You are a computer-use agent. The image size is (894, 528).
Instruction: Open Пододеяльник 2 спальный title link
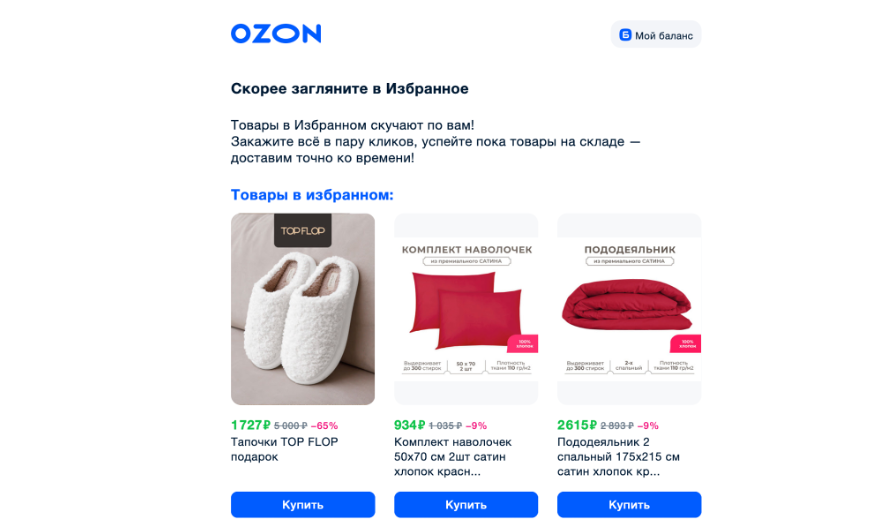click(x=618, y=457)
